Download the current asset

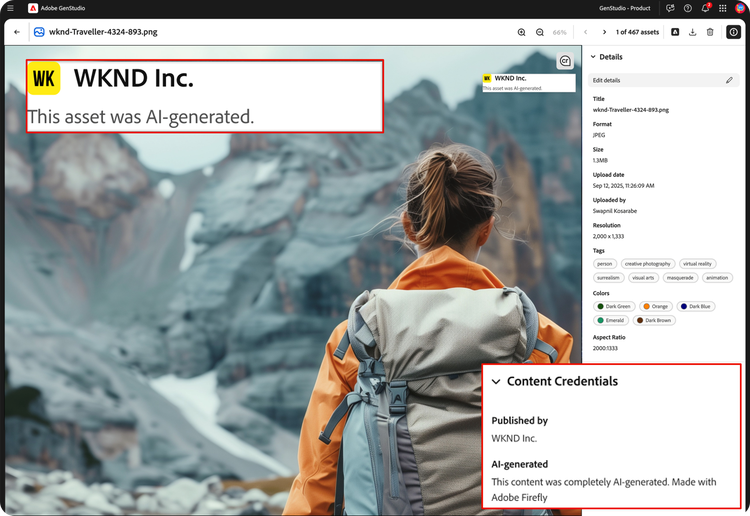(692, 32)
